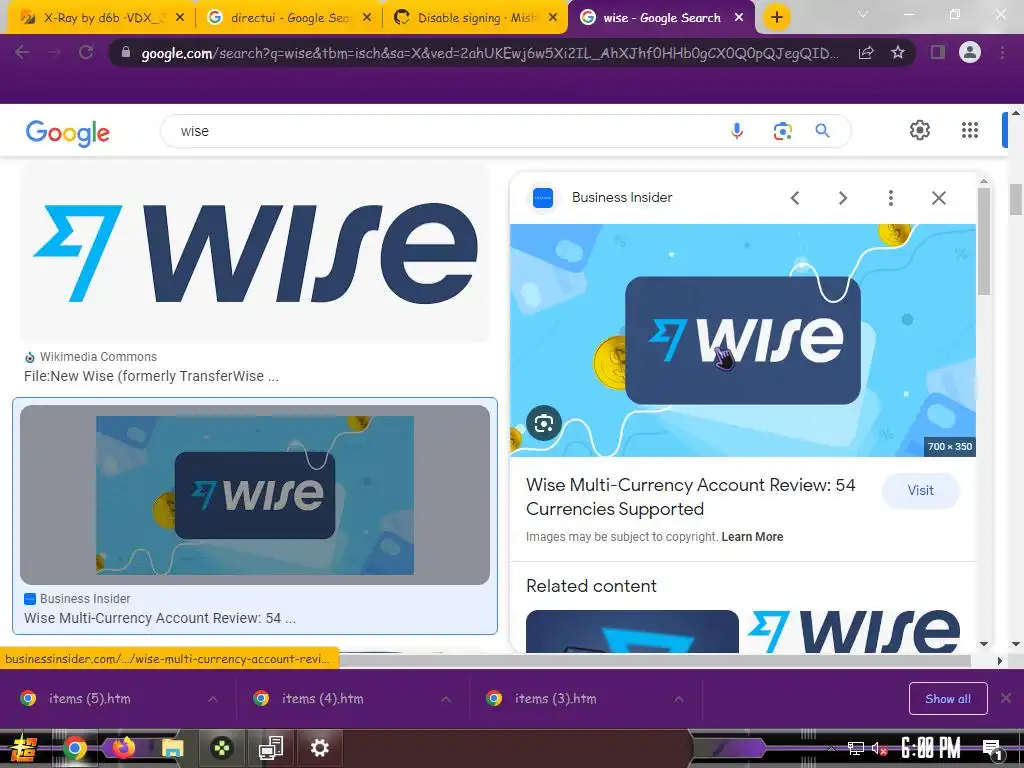Viewport: 1024px width, 768px height.
Task: Open the large Wise logo thumbnail
Action: coord(255,252)
